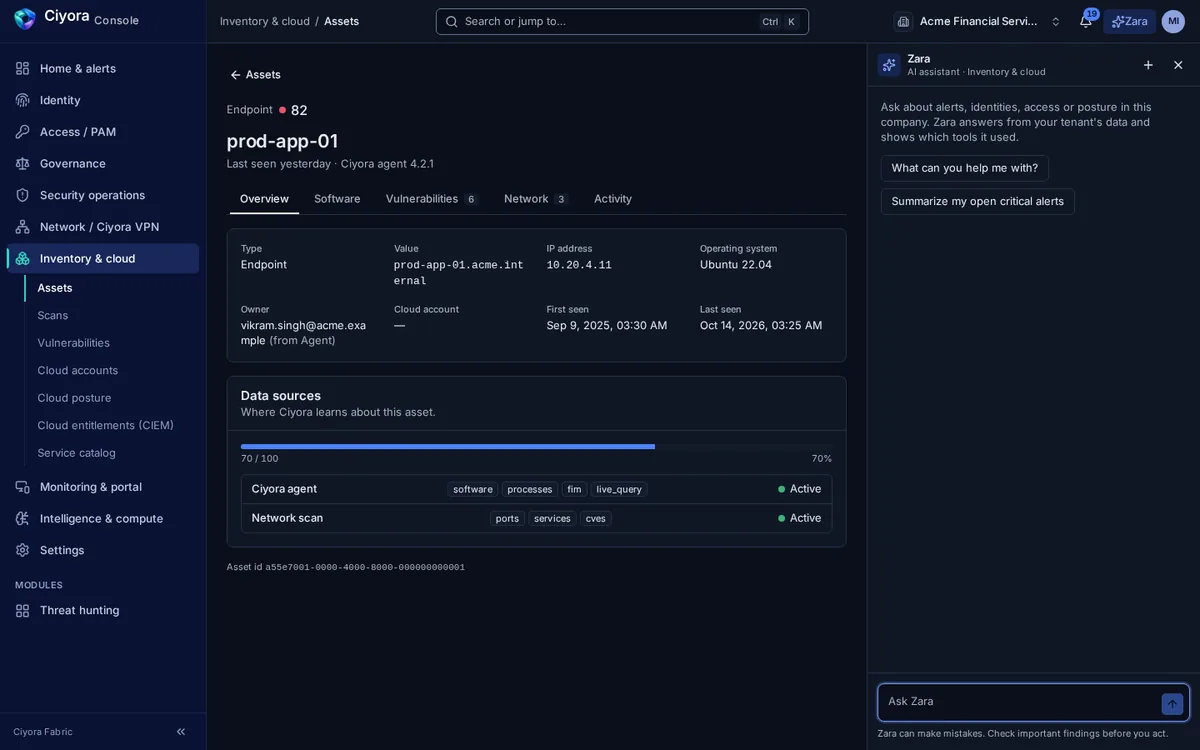Image resolution: width=1200 pixels, height=750 pixels.
Task: Click the IP address 10.20.4.11
Action: coord(579,265)
